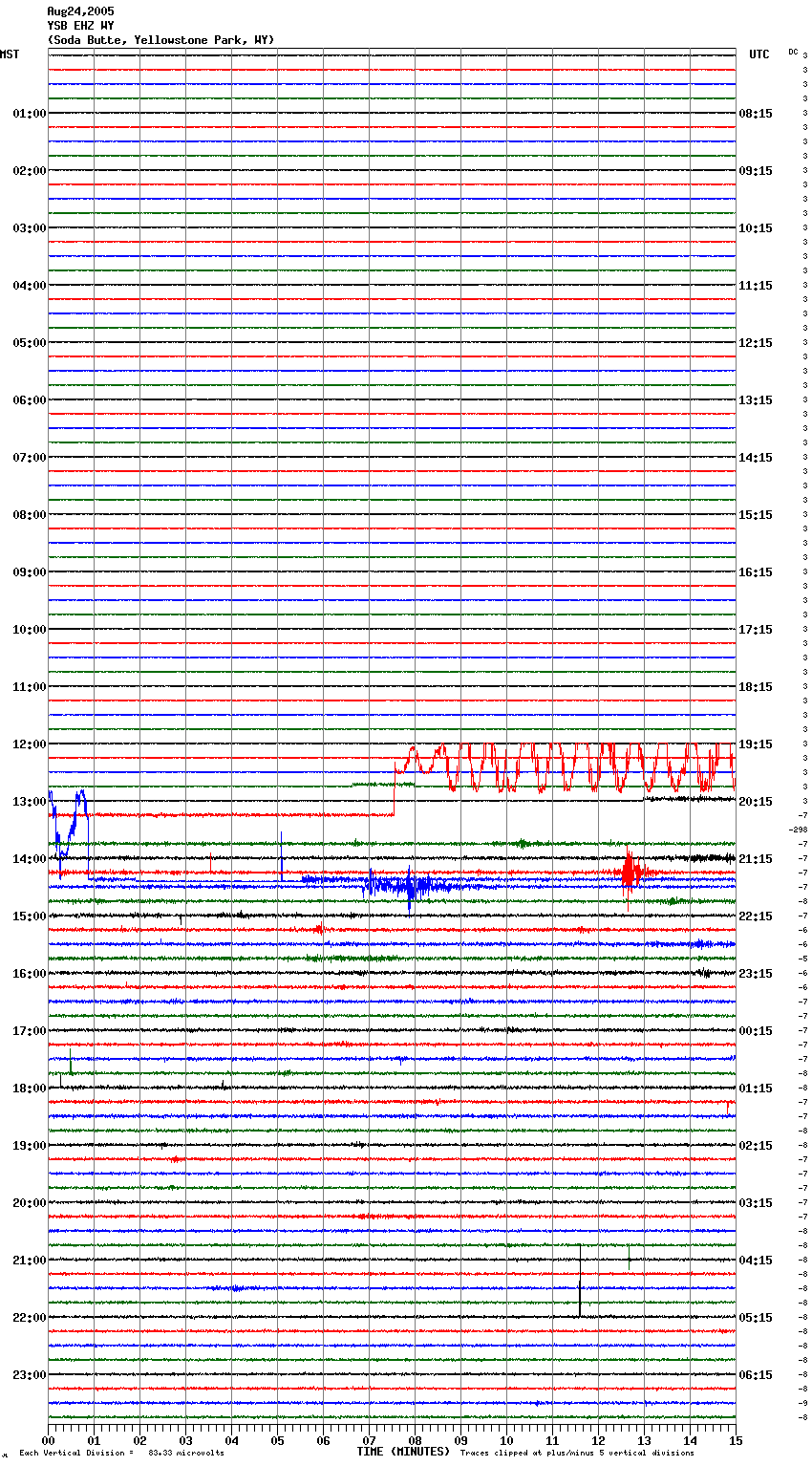
Task: Click the 02:15 UTC time label
Action: point(756,1146)
